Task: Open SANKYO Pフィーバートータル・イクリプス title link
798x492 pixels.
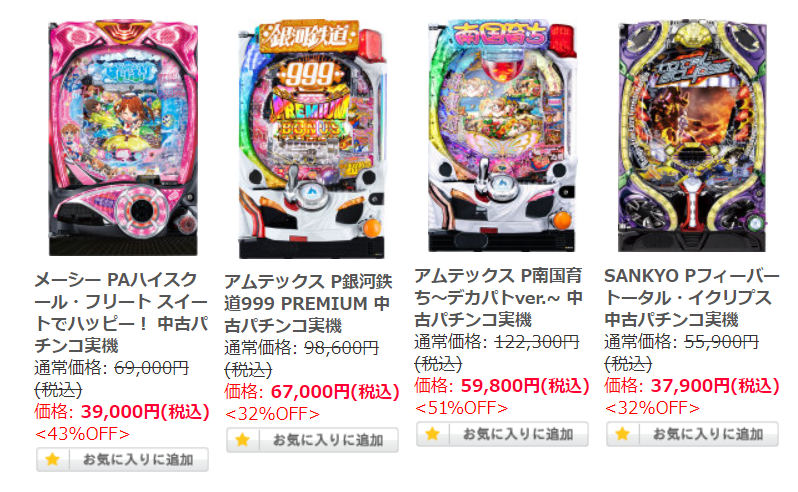Action: pyautogui.click(x=692, y=298)
